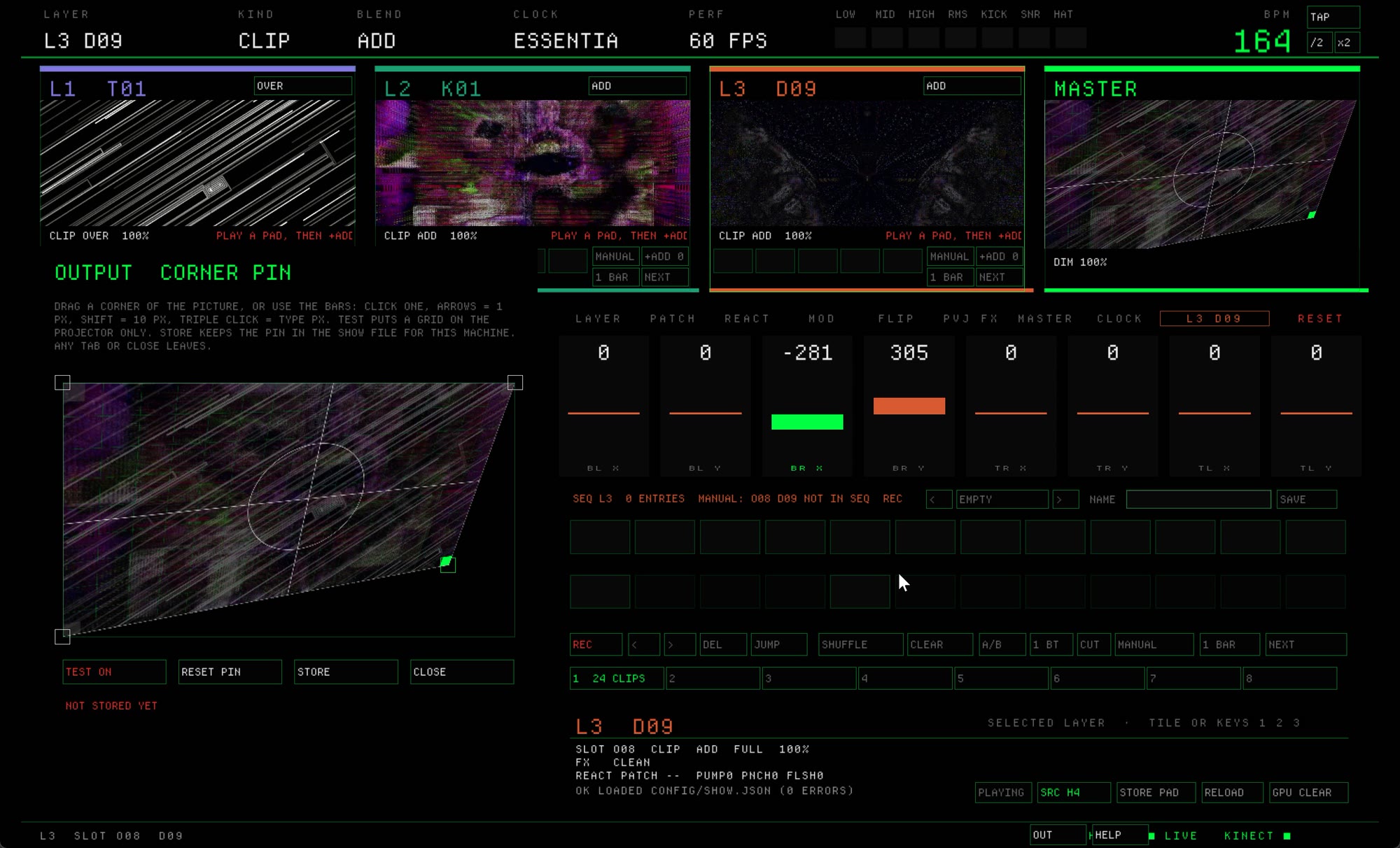
Task: Open the REACT tab
Action: (747, 319)
